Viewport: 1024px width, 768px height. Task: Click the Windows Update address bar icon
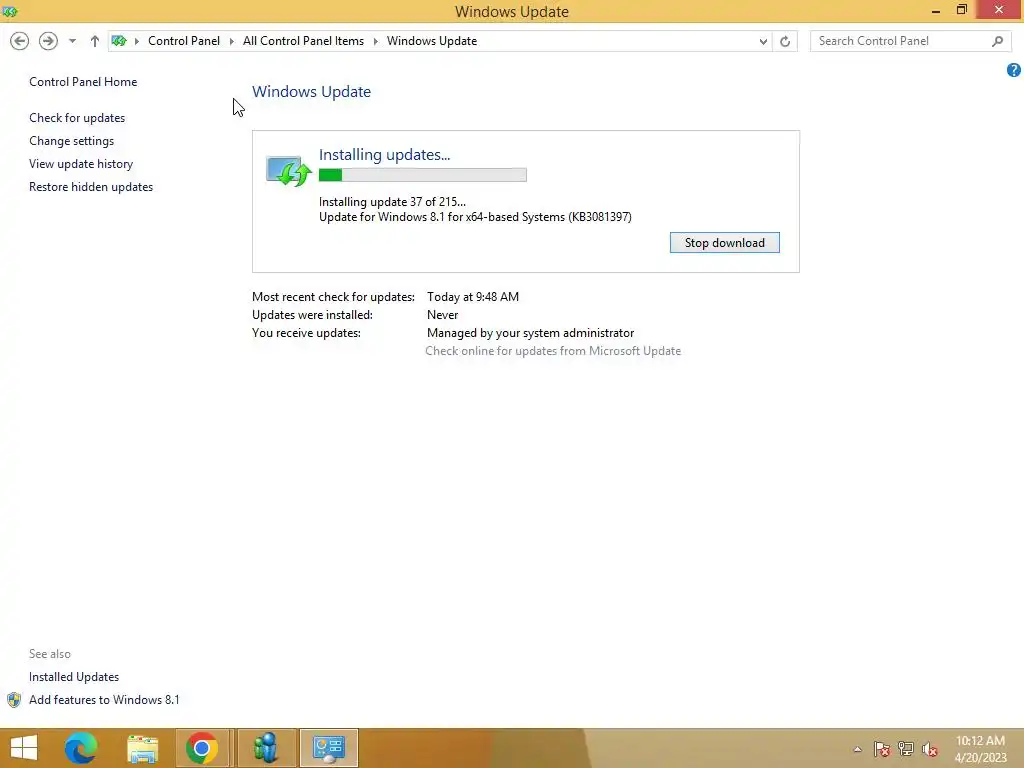coord(119,41)
